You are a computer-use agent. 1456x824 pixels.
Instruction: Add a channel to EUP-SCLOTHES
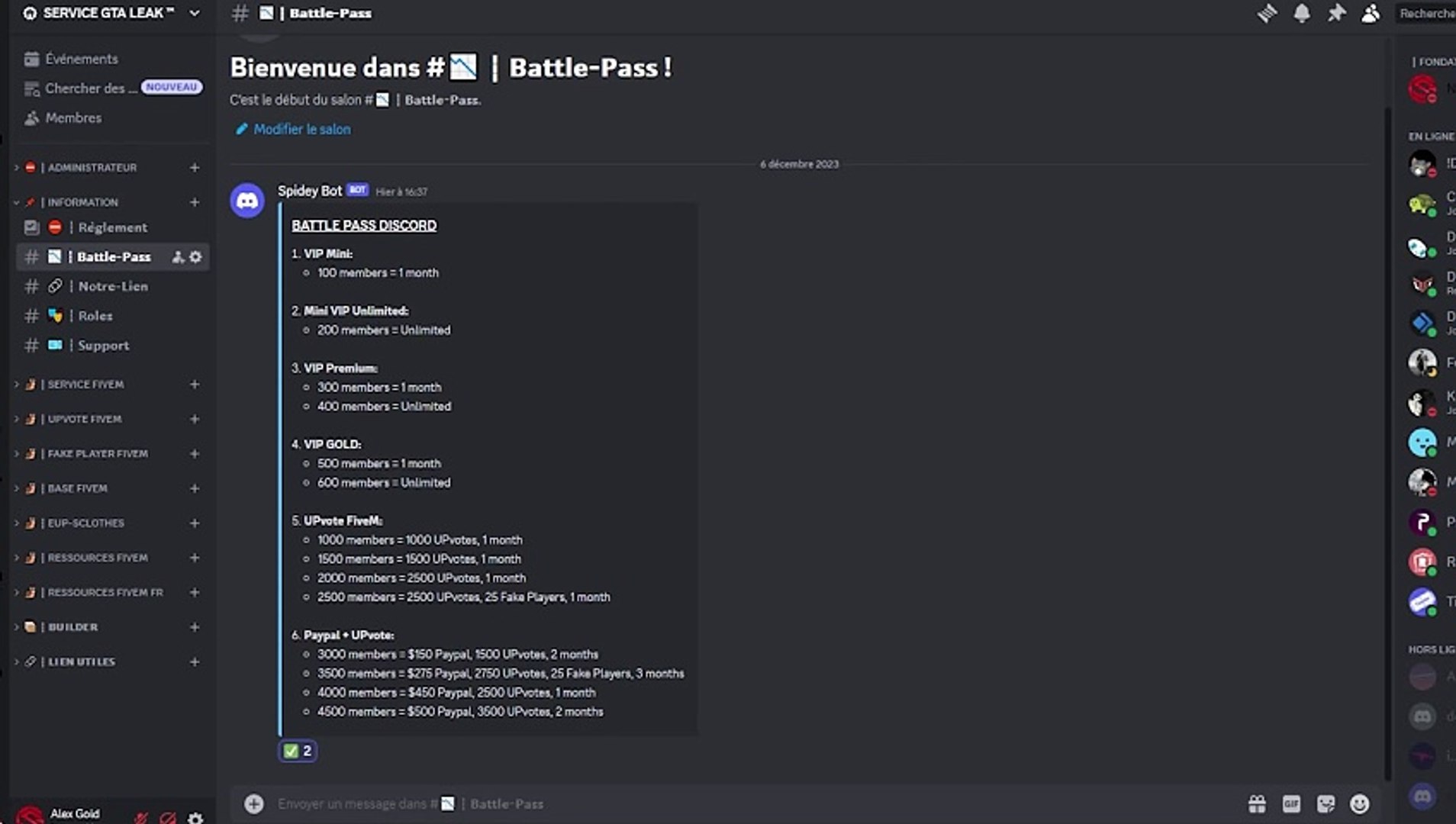coord(195,523)
